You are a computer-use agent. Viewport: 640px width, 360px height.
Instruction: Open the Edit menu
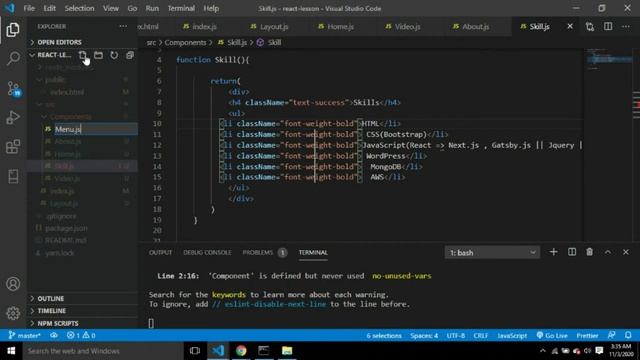pos(49,8)
